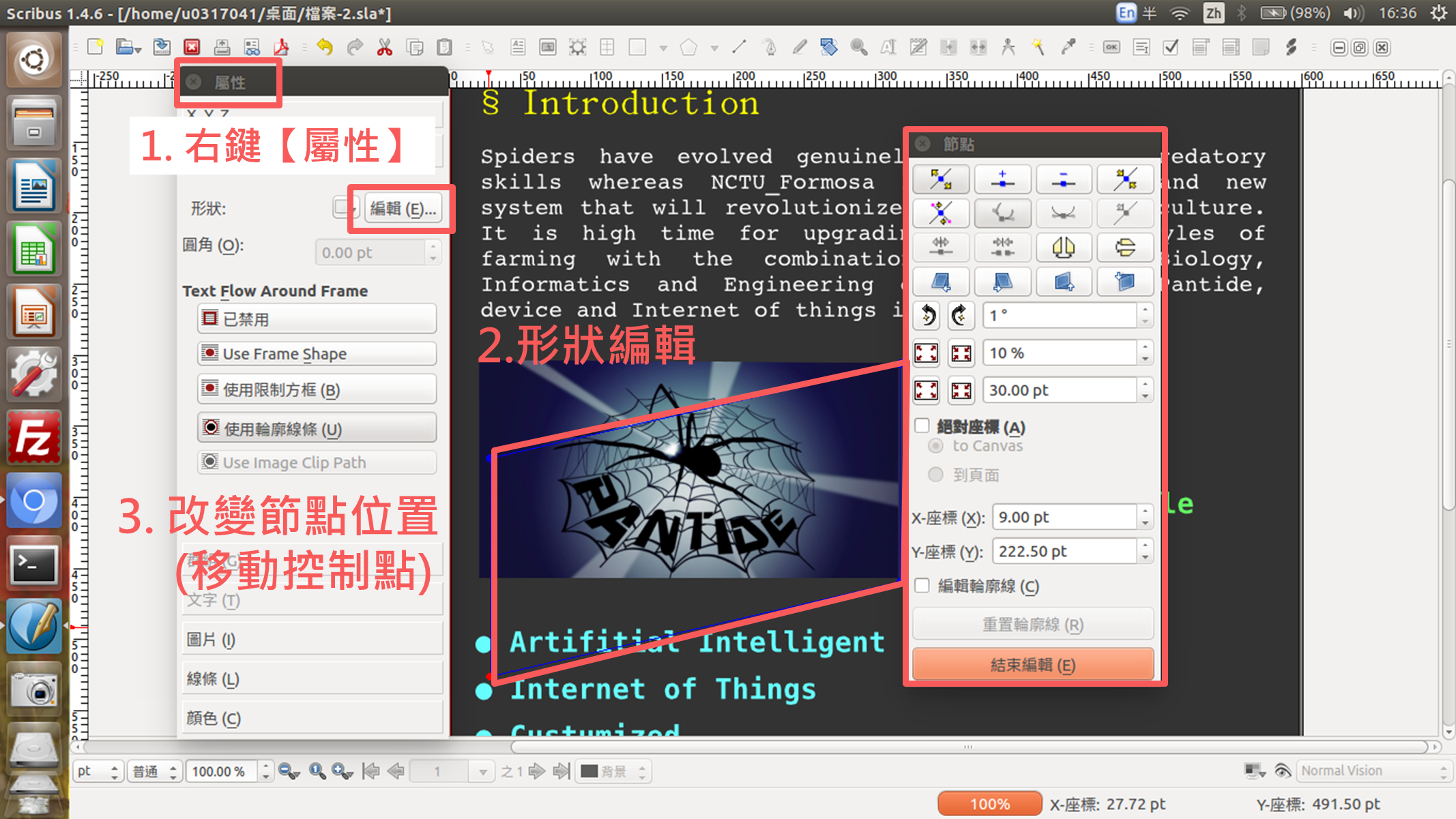This screenshot has height=819, width=1456.
Task: Click the Export as PDF toolbar icon
Action: click(x=281, y=47)
